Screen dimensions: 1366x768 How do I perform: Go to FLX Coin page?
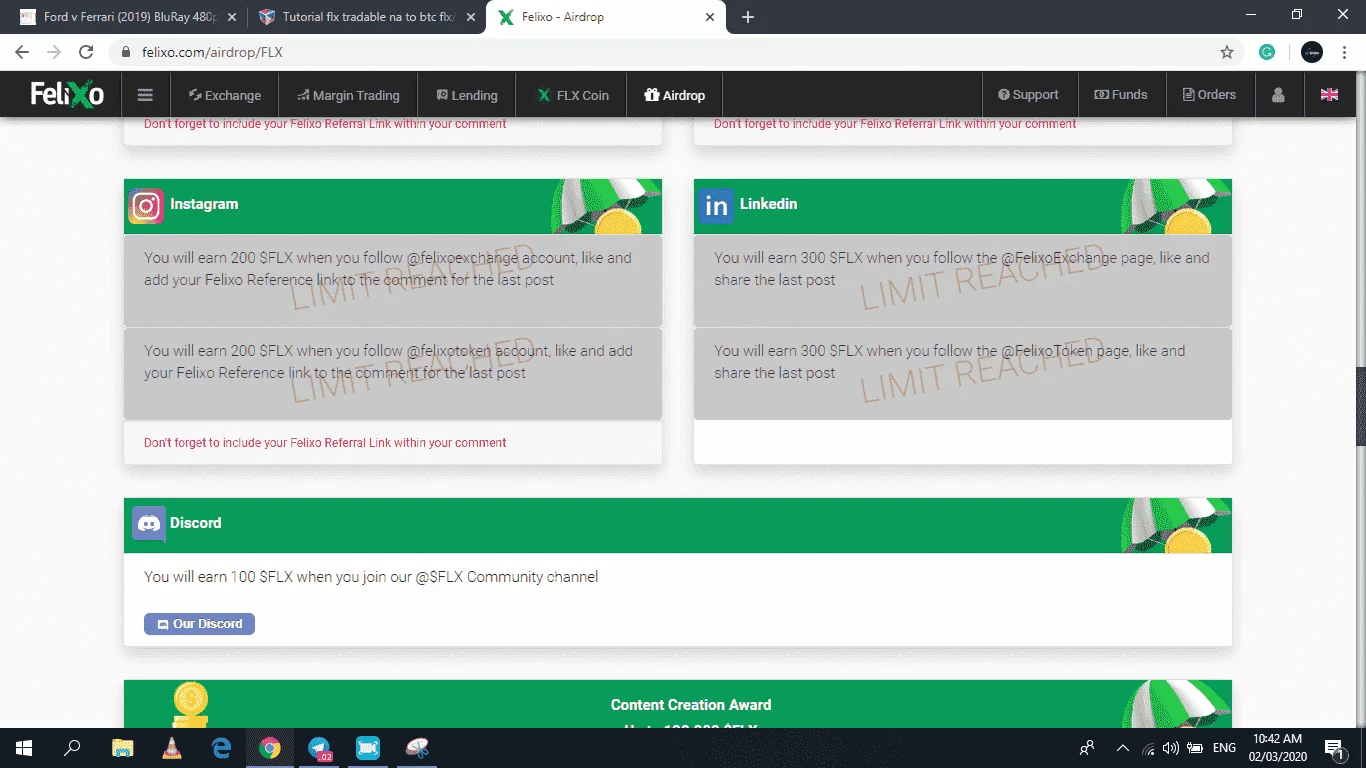tap(572, 95)
